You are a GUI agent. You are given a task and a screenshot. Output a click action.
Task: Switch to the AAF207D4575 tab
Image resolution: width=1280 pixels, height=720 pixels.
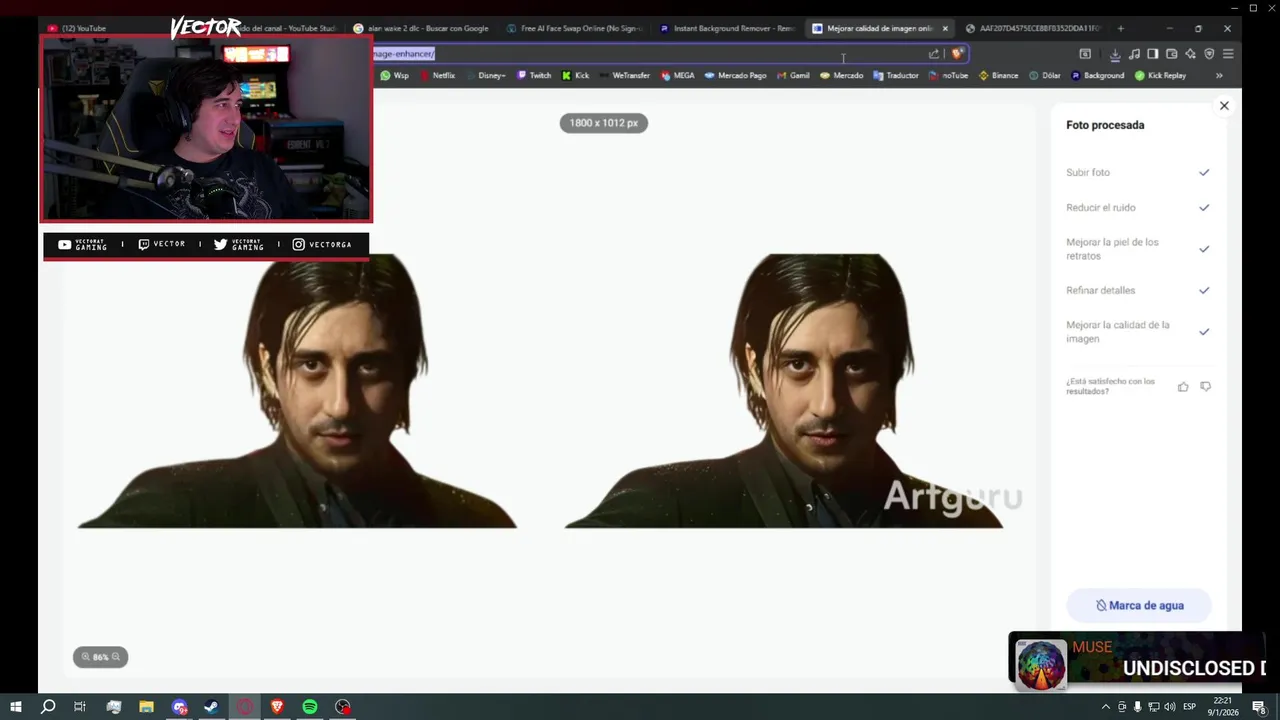[x=1033, y=28]
